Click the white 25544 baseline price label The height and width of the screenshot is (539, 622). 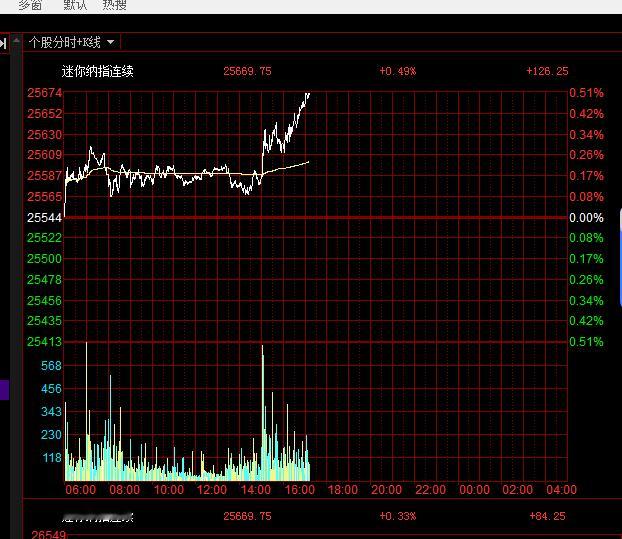click(x=45, y=218)
